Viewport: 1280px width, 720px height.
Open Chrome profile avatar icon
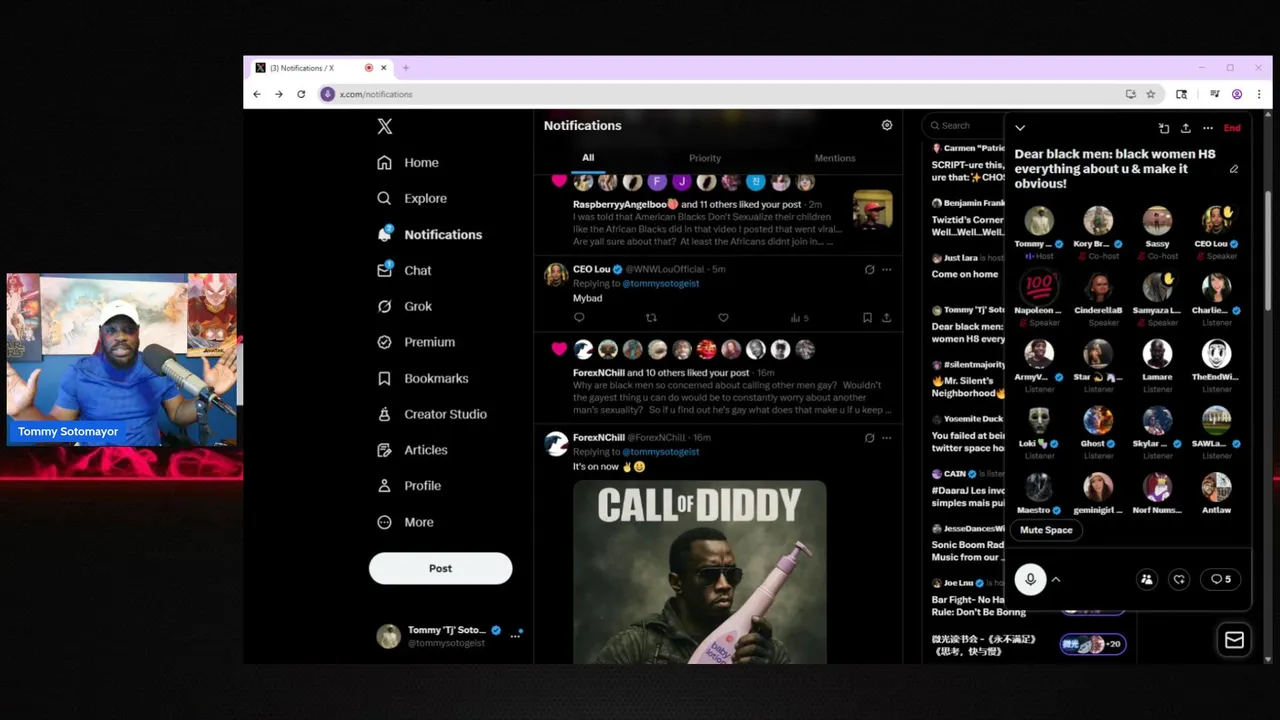[x=1237, y=94]
